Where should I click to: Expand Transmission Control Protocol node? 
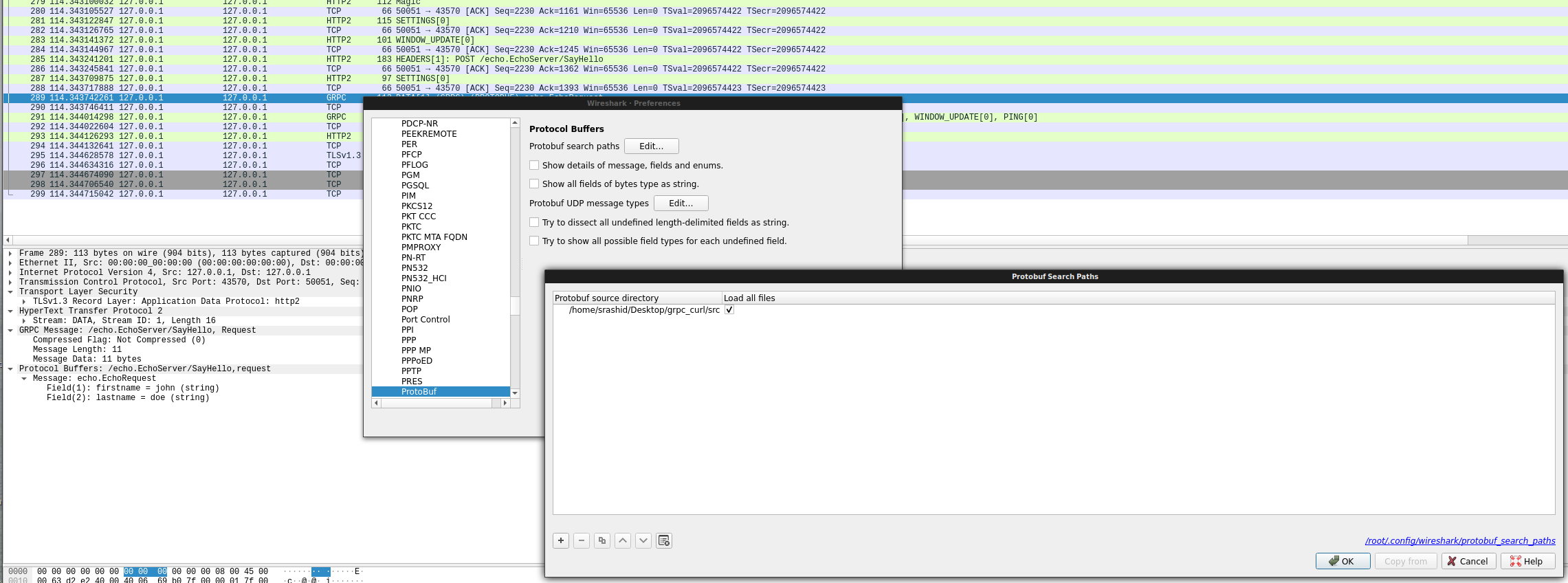coord(10,283)
